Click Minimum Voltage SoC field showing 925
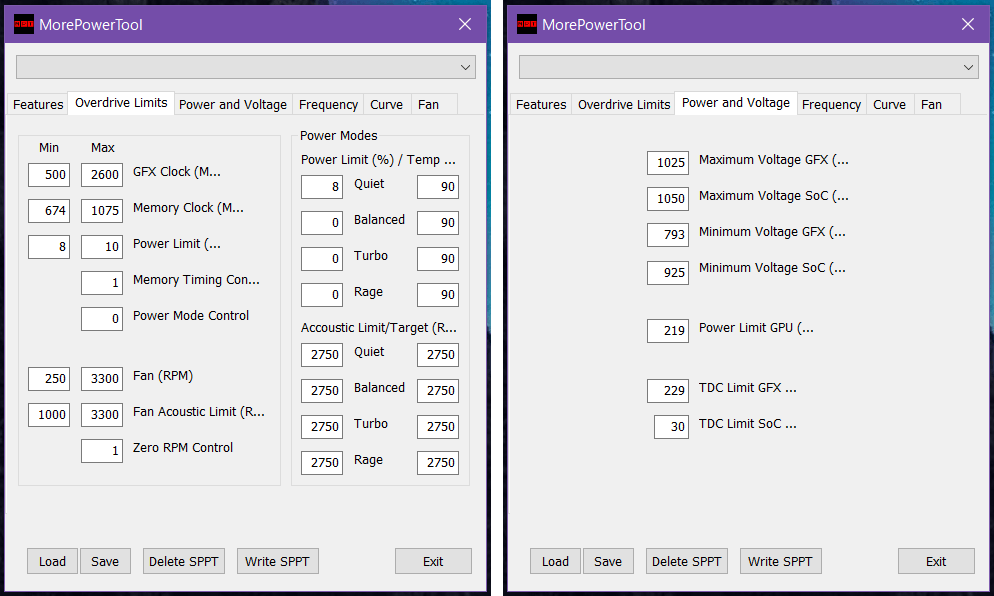 click(668, 273)
